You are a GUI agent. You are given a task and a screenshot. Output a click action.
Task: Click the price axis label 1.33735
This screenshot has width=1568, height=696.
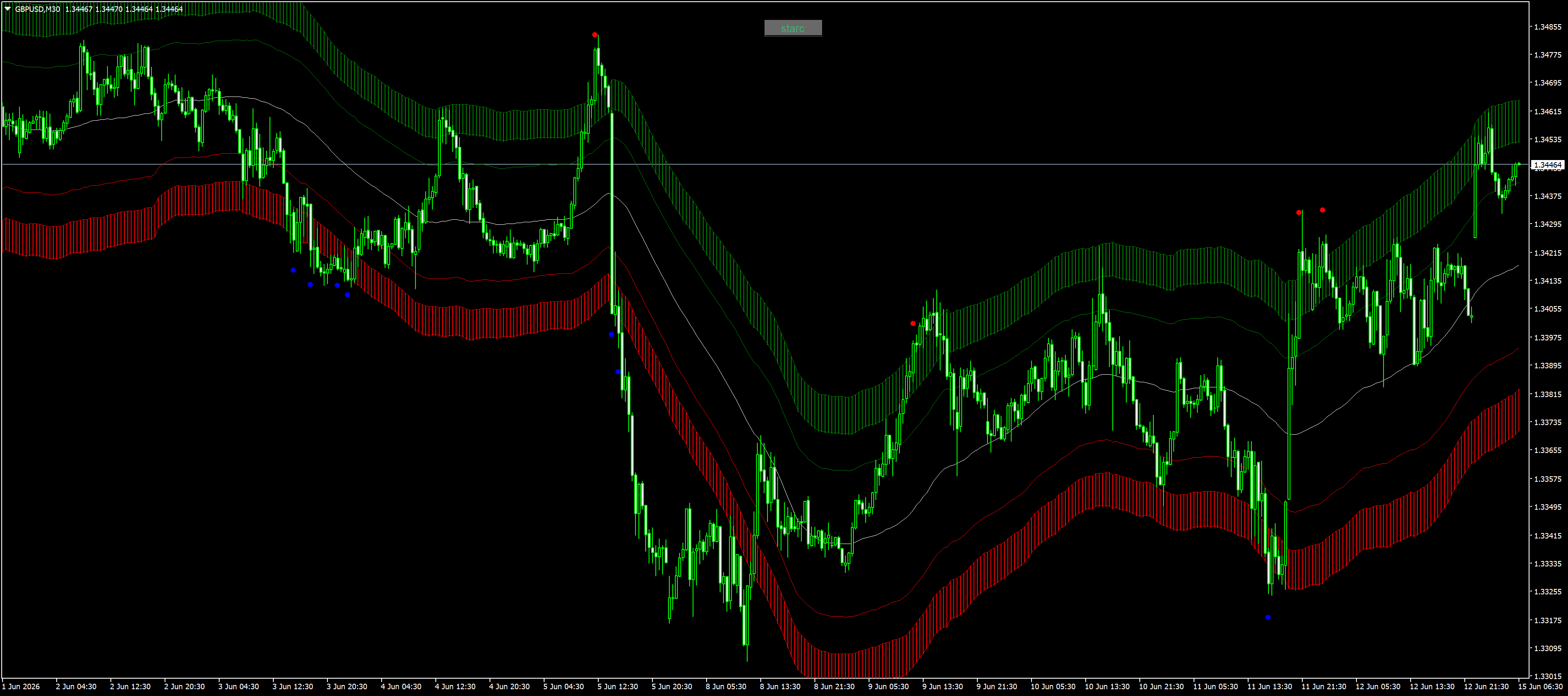click(x=1547, y=422)
